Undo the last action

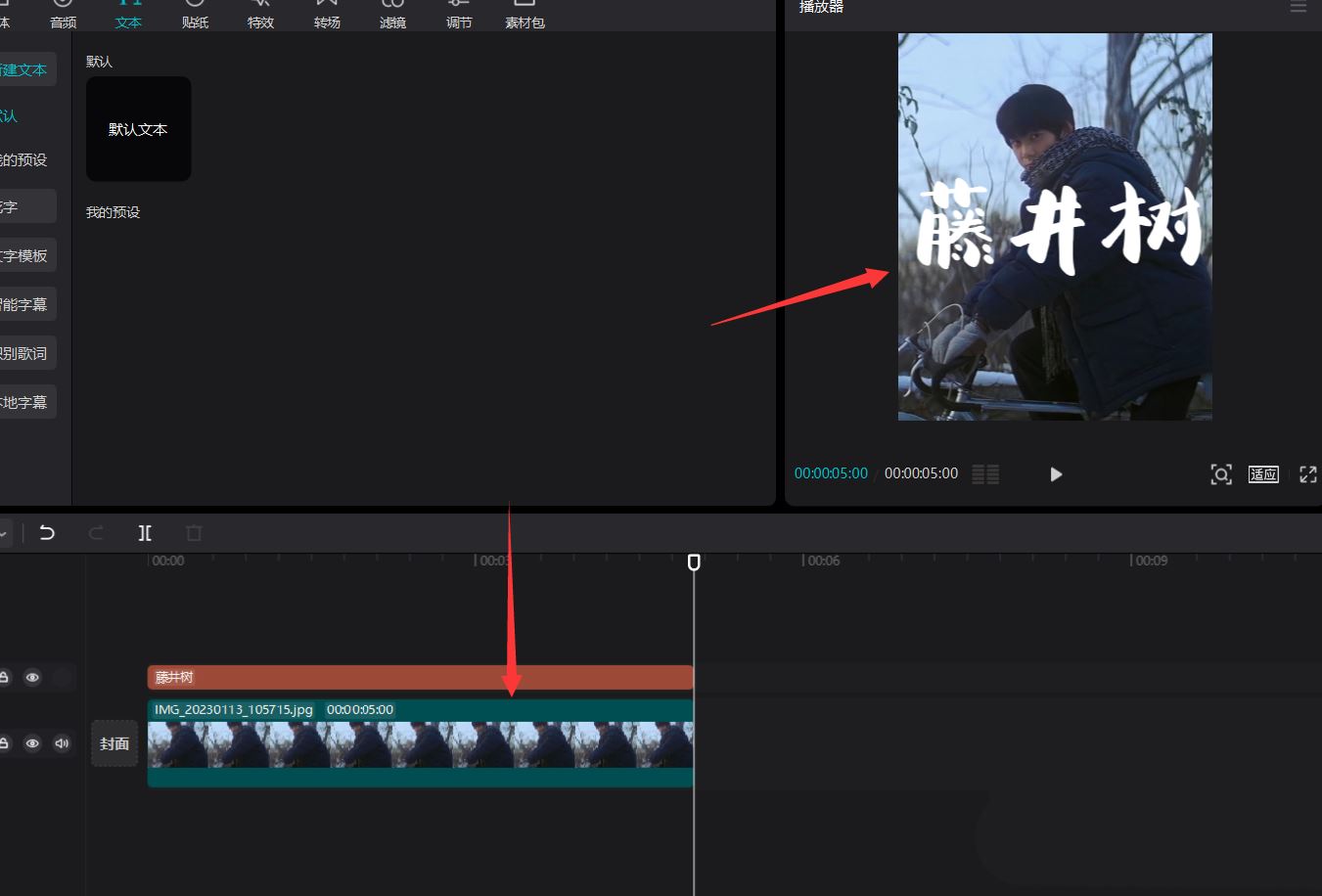point(47,533)
